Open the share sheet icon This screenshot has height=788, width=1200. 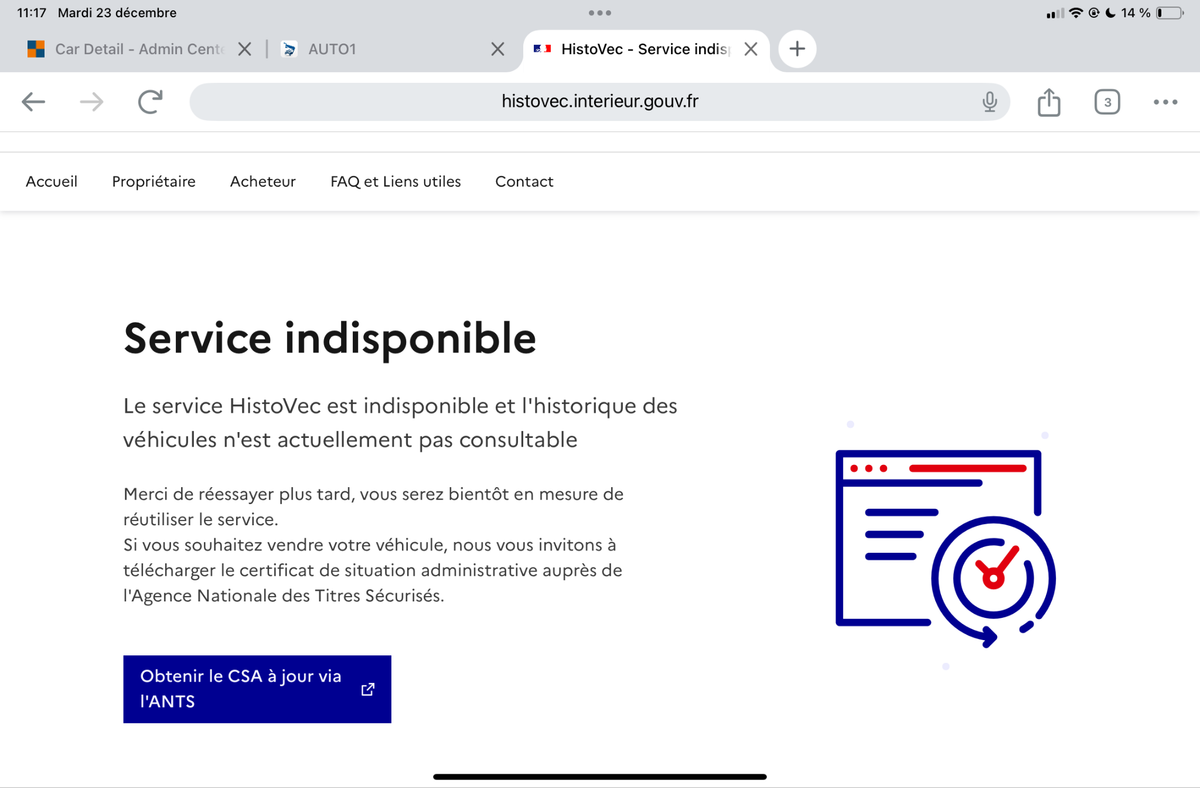1048,102
